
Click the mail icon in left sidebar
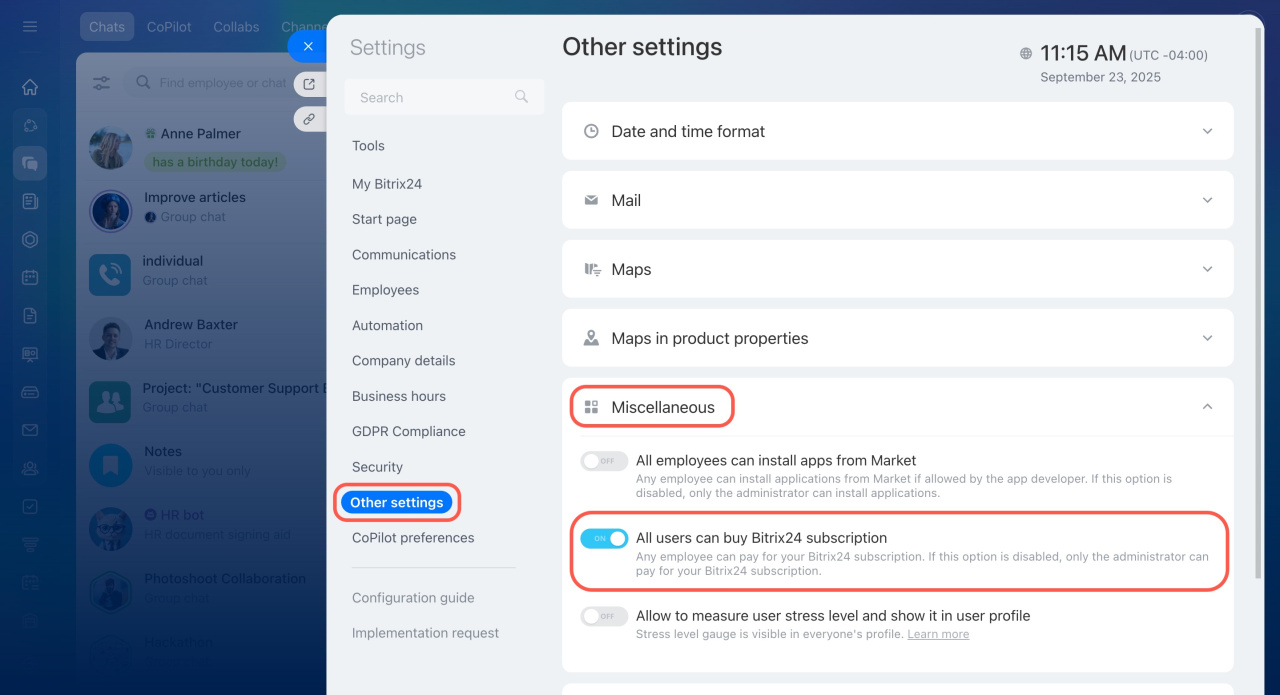(x=30, y=430)
